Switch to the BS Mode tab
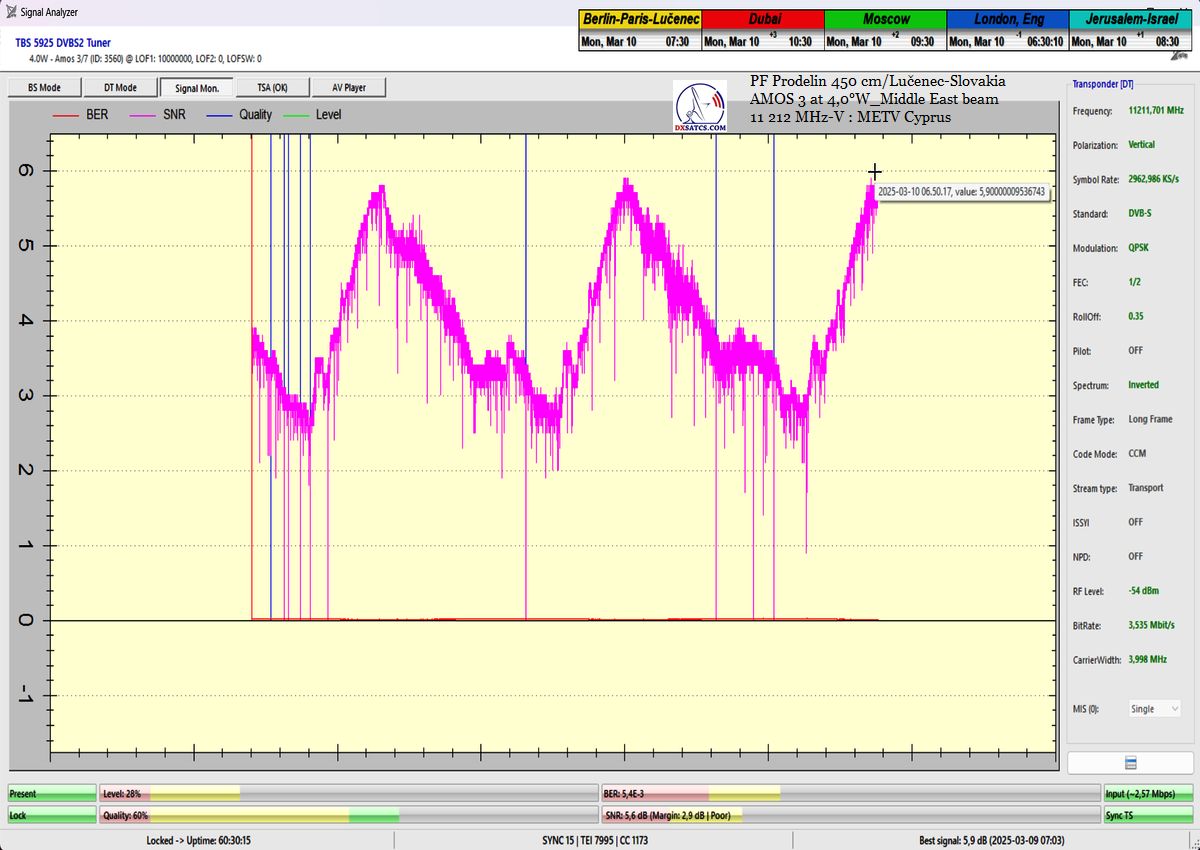 [44, 88]
